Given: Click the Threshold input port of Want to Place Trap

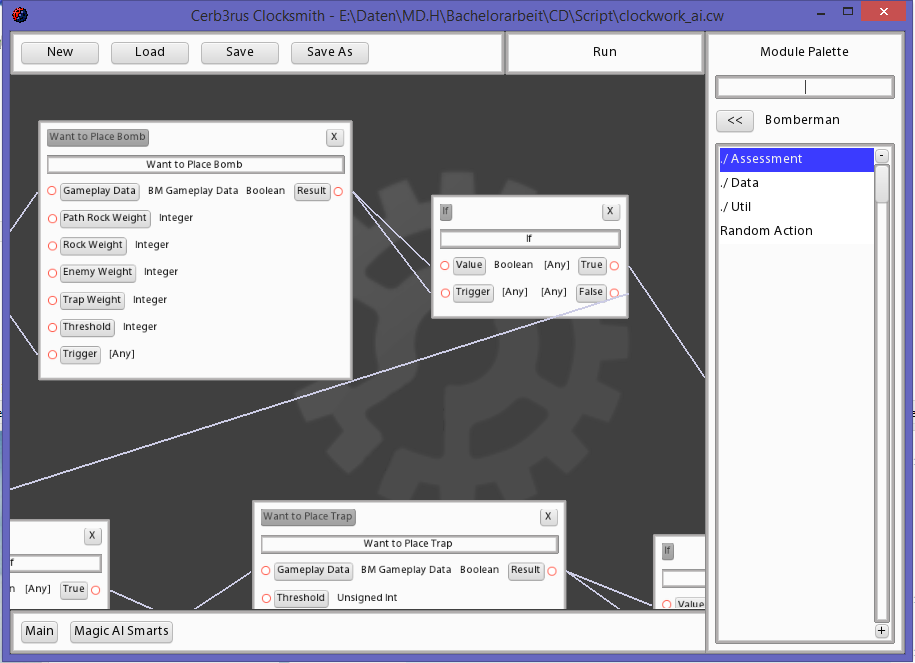Looking at the screenshot, I should [x=266, y=598].
